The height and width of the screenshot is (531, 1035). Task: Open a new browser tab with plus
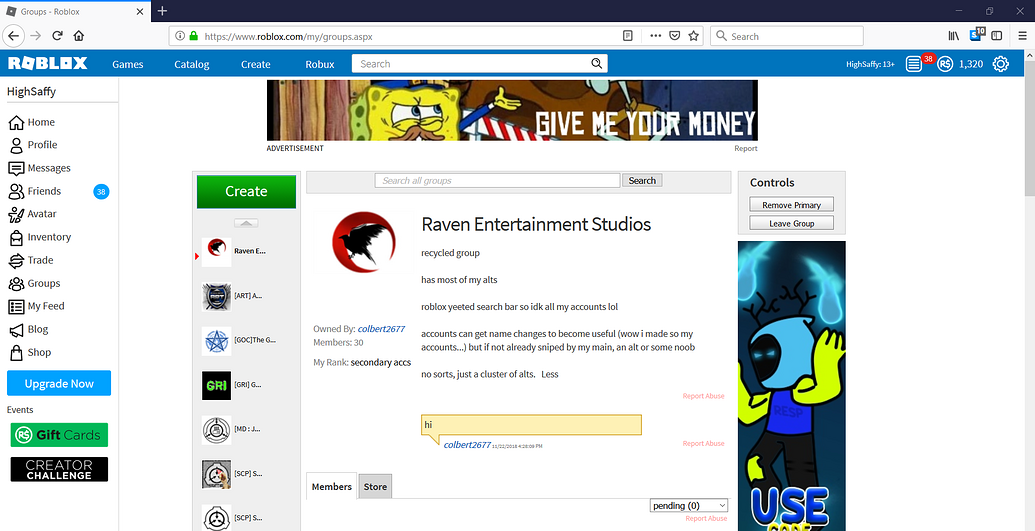tap(162, 11)
